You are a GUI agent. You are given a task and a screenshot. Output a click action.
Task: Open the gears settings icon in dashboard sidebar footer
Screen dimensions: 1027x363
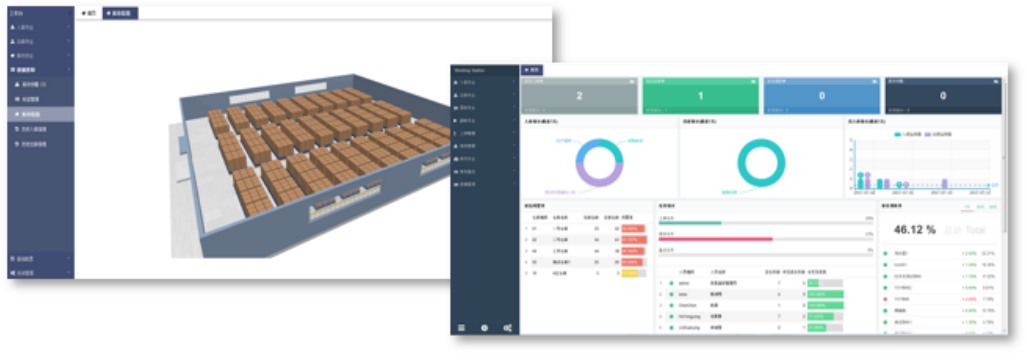508,328
